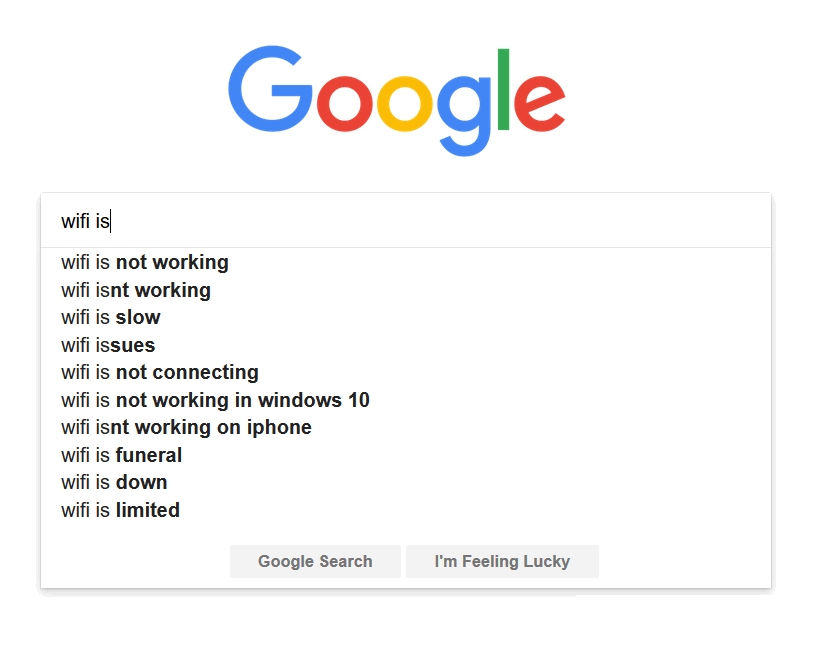The width and height of the screenshot is (818, 648).
Task: Click the final red 'e' in Google logo
Action: (x=539, y=103)
